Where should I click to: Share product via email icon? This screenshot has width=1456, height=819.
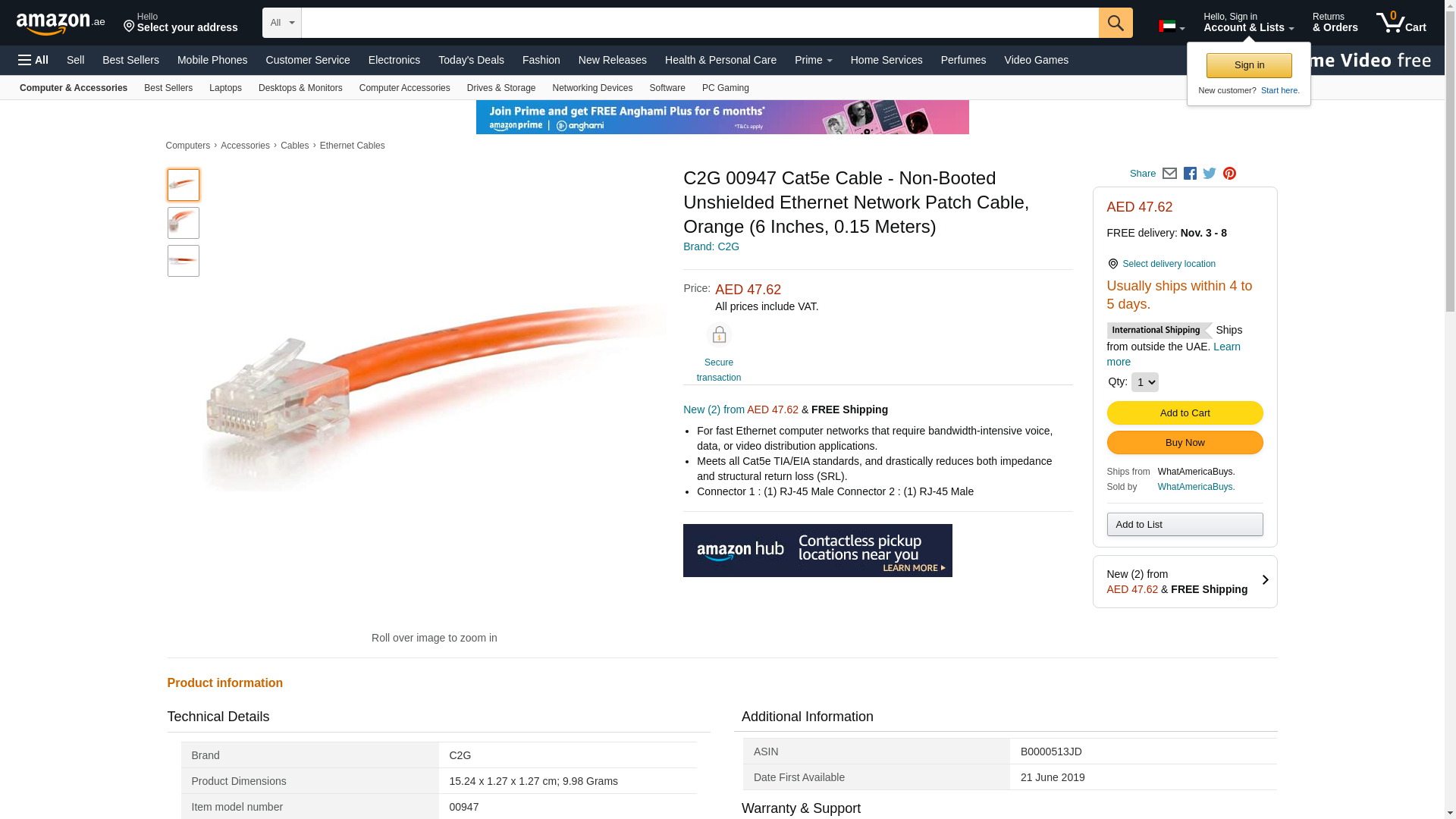pyautogui.click(x=1169, y=174)
